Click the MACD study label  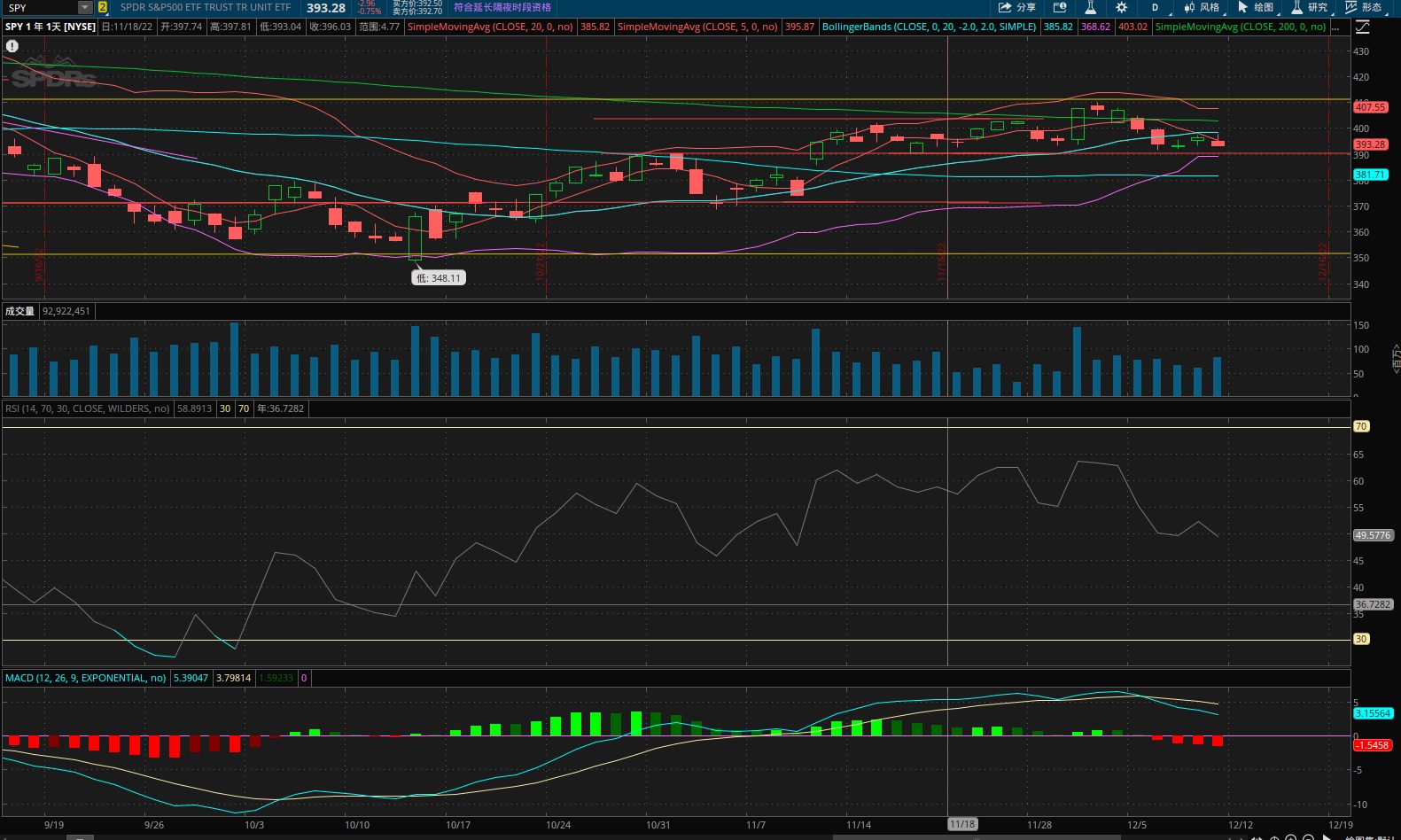click(85, 678)
